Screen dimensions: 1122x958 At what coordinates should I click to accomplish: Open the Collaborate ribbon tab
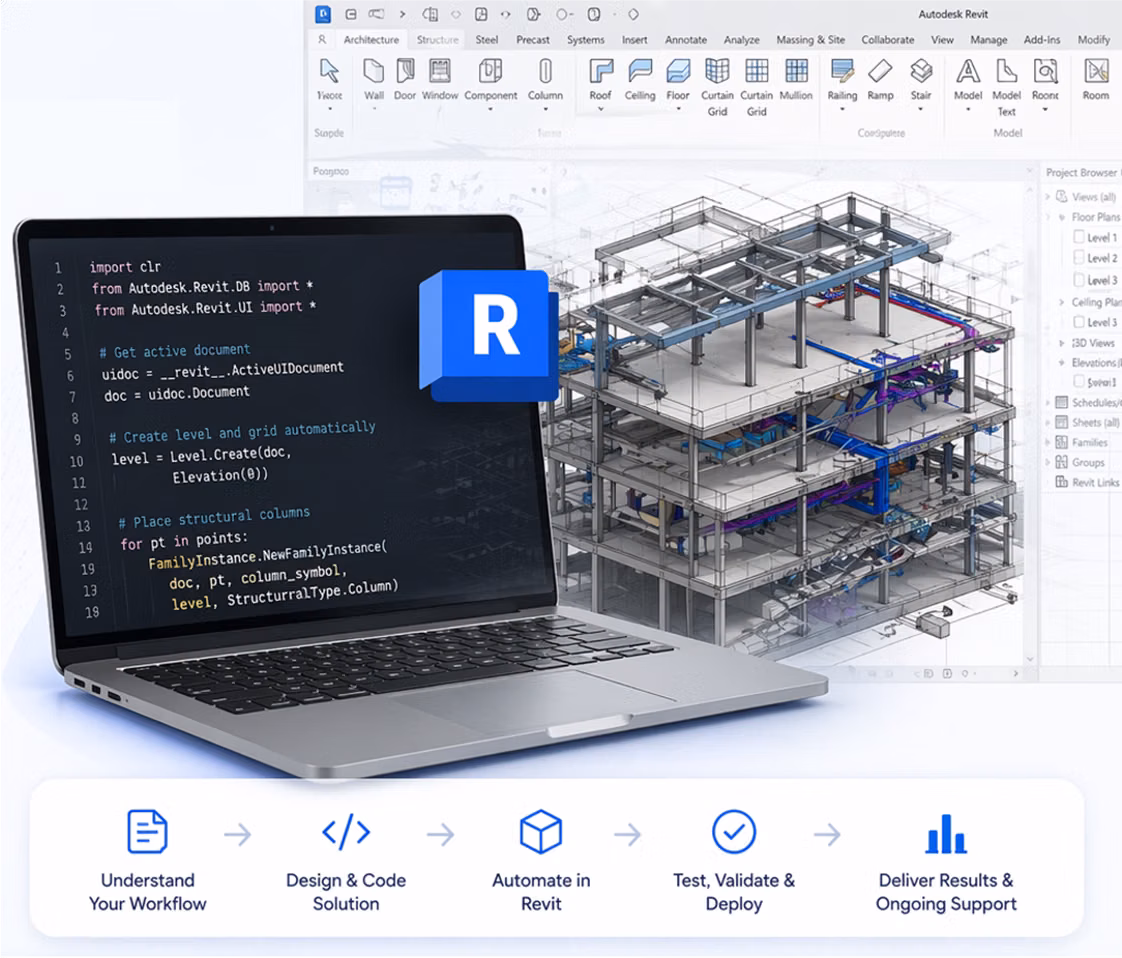(887, 40)
